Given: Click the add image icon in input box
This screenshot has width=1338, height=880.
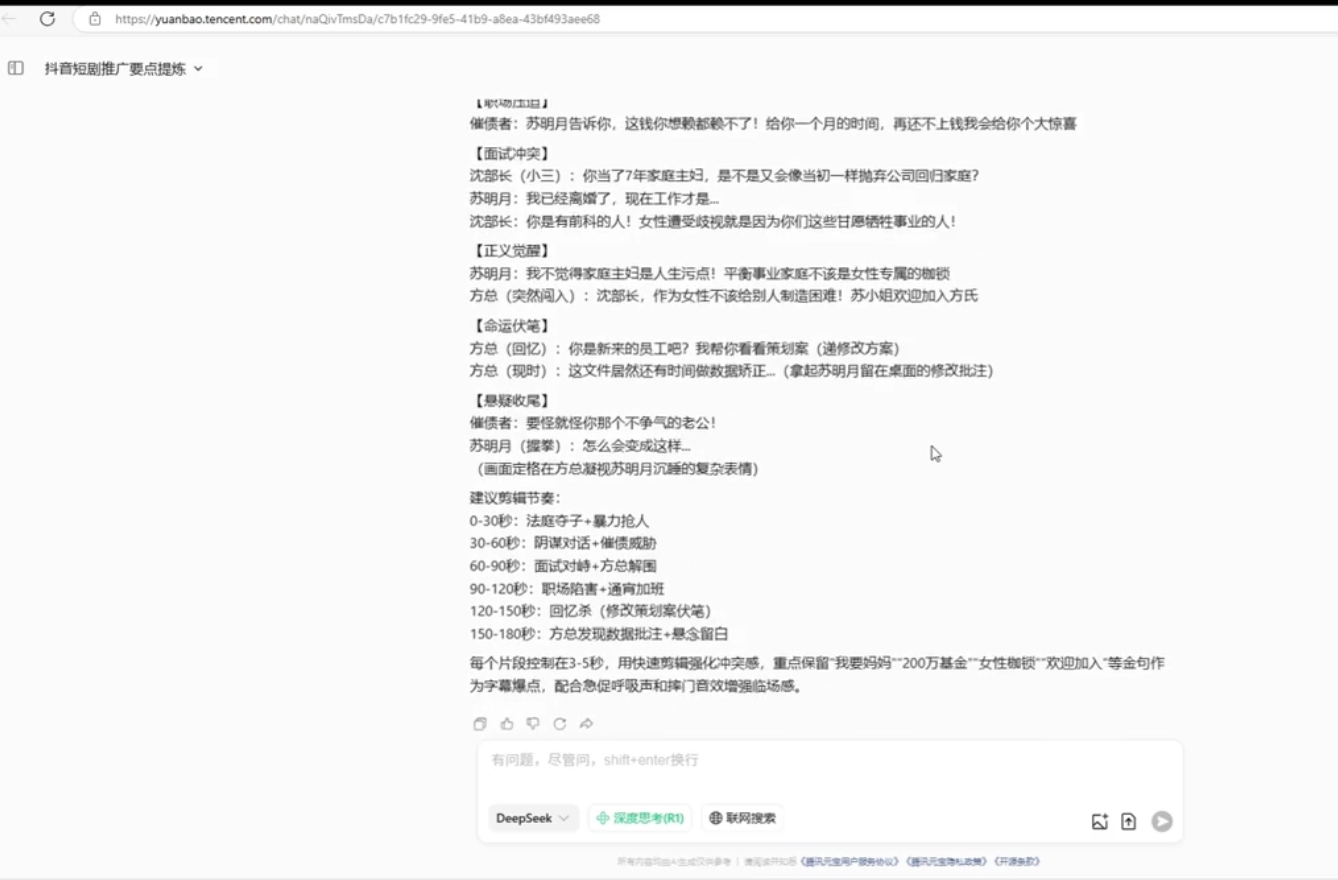Looking at the screenshot, I should 1099,822.
